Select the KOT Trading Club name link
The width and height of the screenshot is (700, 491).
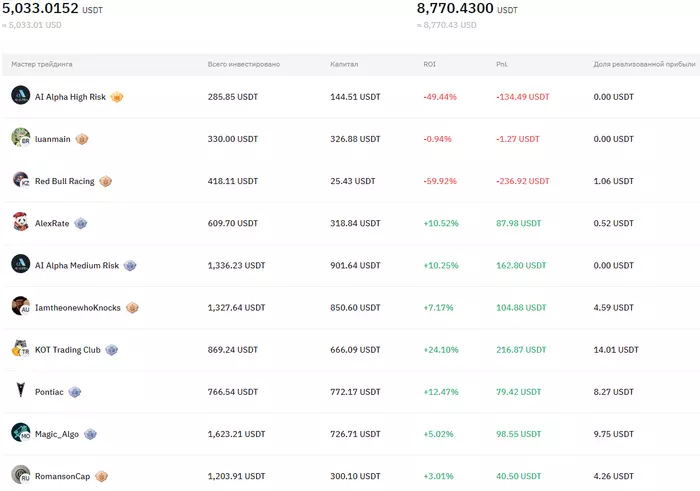69,350
